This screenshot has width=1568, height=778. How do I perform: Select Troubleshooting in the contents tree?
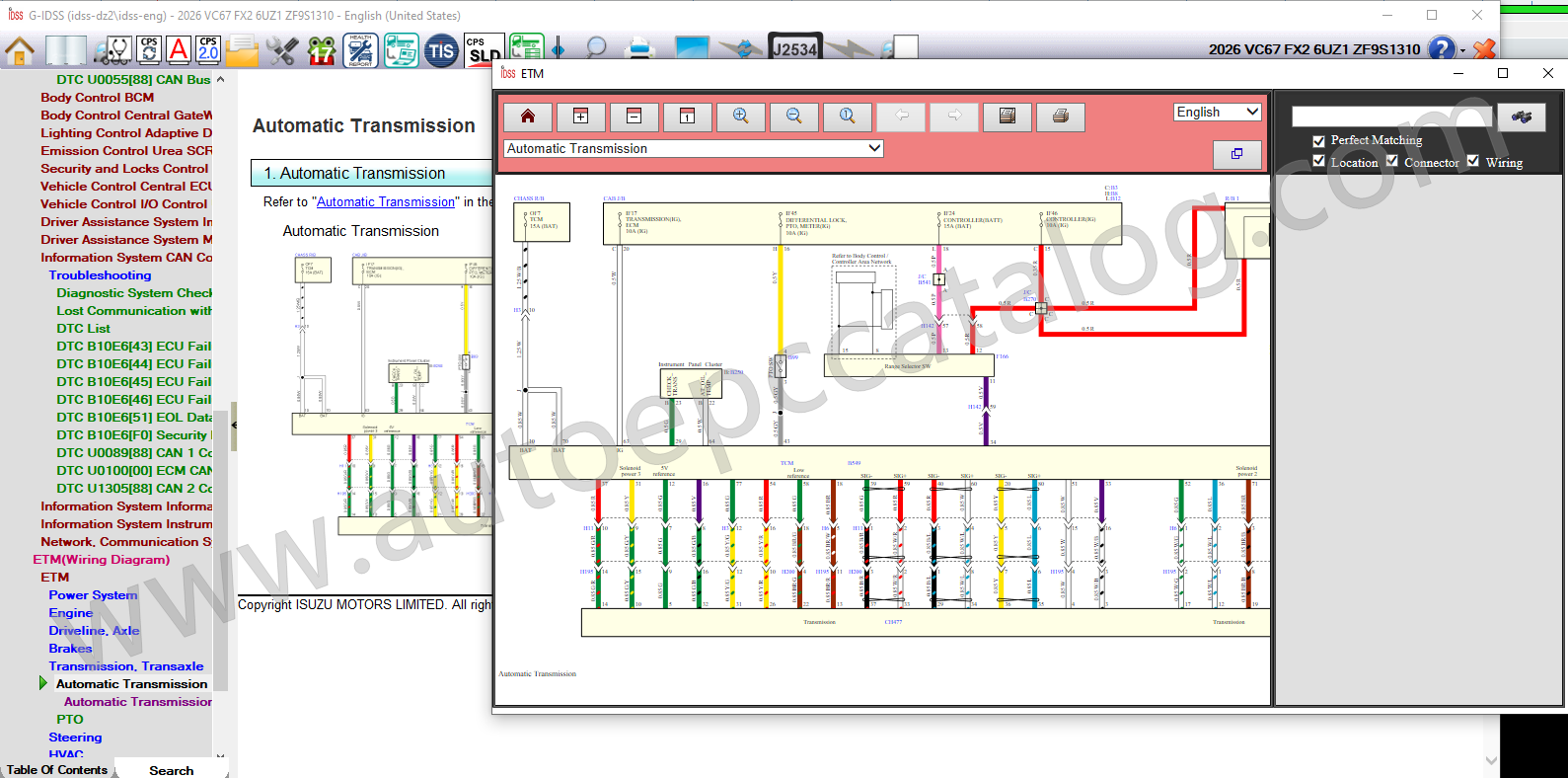[101, 275]
